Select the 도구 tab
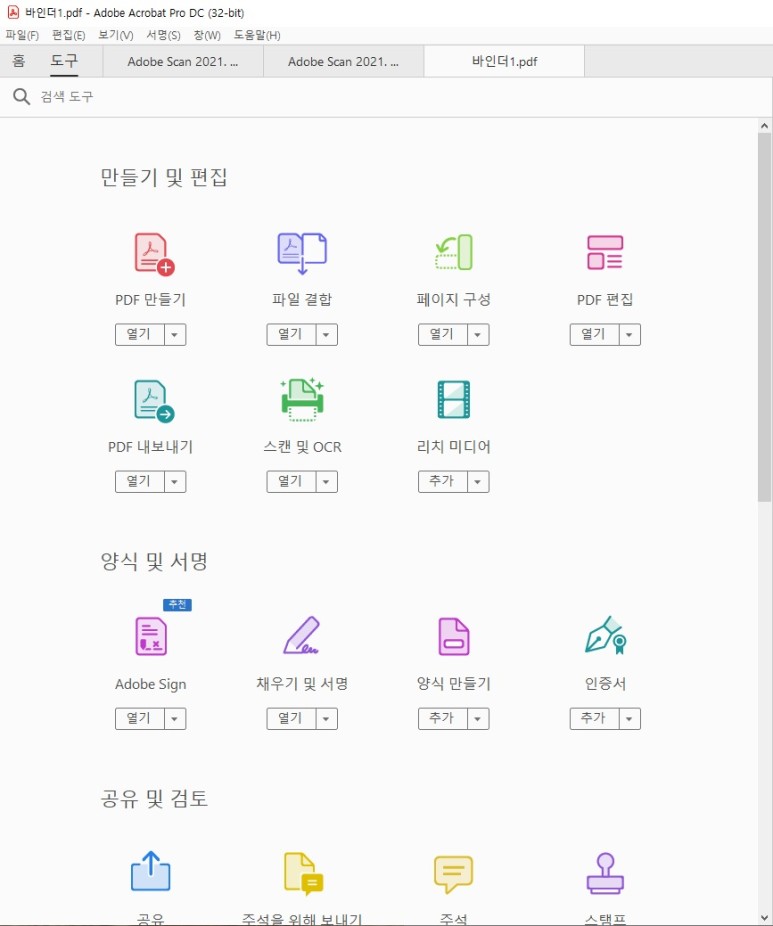 pos(64,61)
